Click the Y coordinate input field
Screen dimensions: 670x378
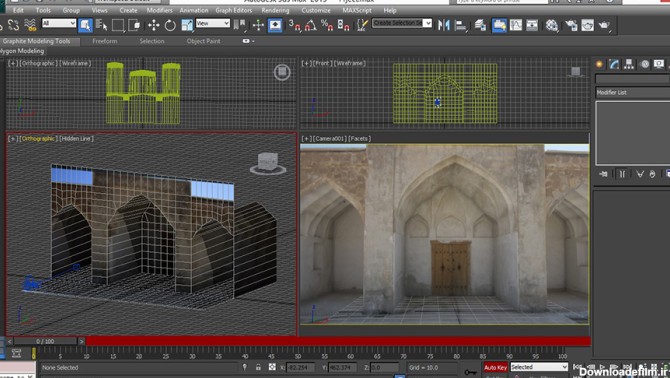tap(343, 367)
